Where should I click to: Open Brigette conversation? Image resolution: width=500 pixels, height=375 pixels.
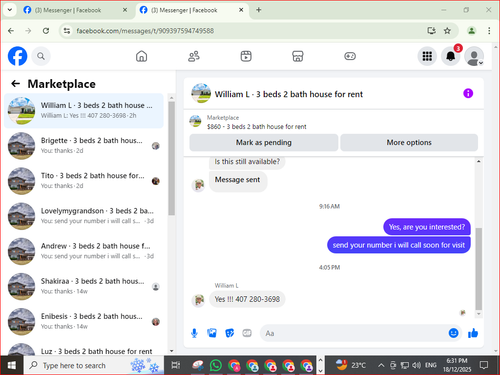pyautogui.click(x=84, y=146)
